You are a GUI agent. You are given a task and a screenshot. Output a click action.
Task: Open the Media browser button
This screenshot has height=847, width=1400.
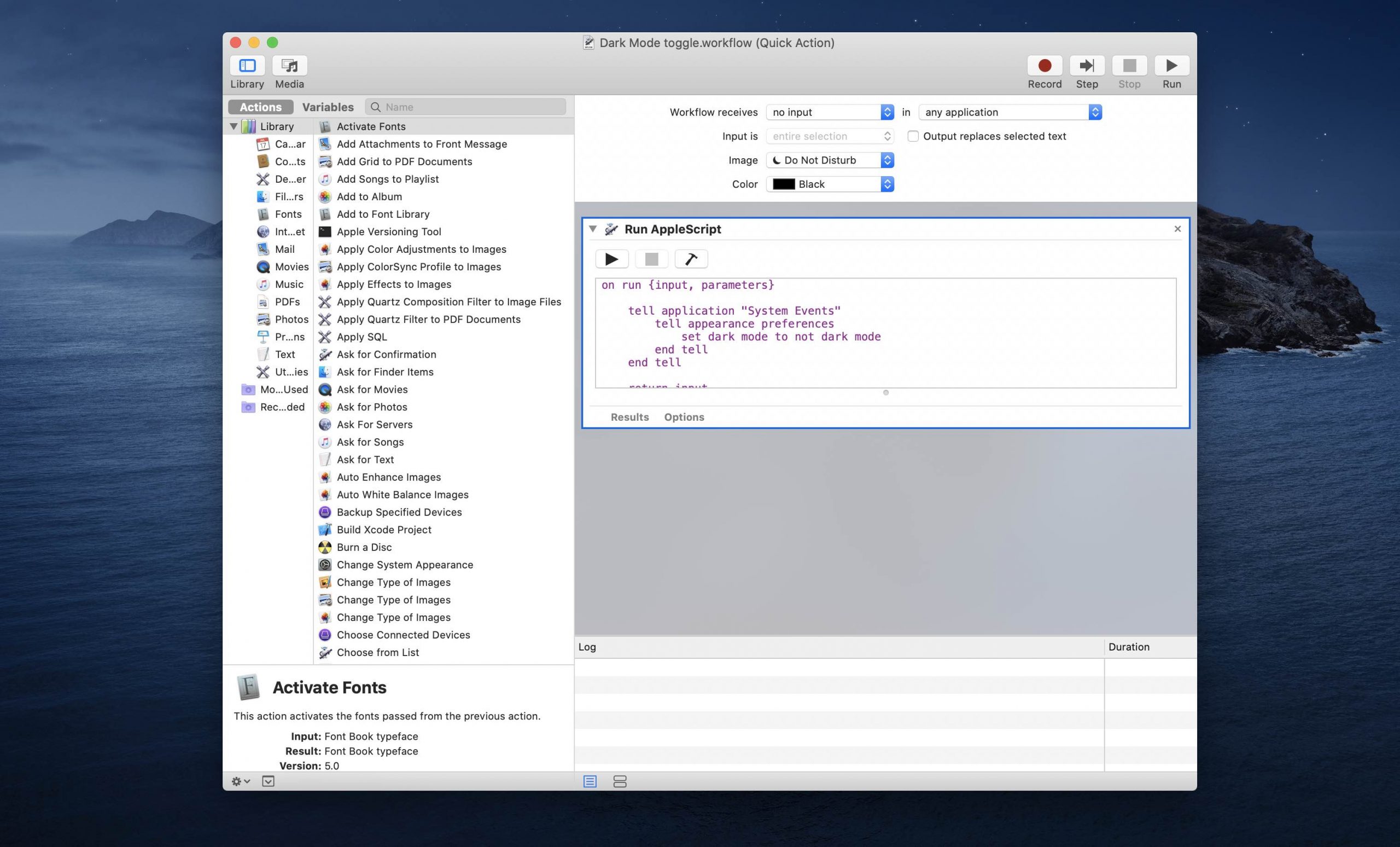click(x=290, y=66)
